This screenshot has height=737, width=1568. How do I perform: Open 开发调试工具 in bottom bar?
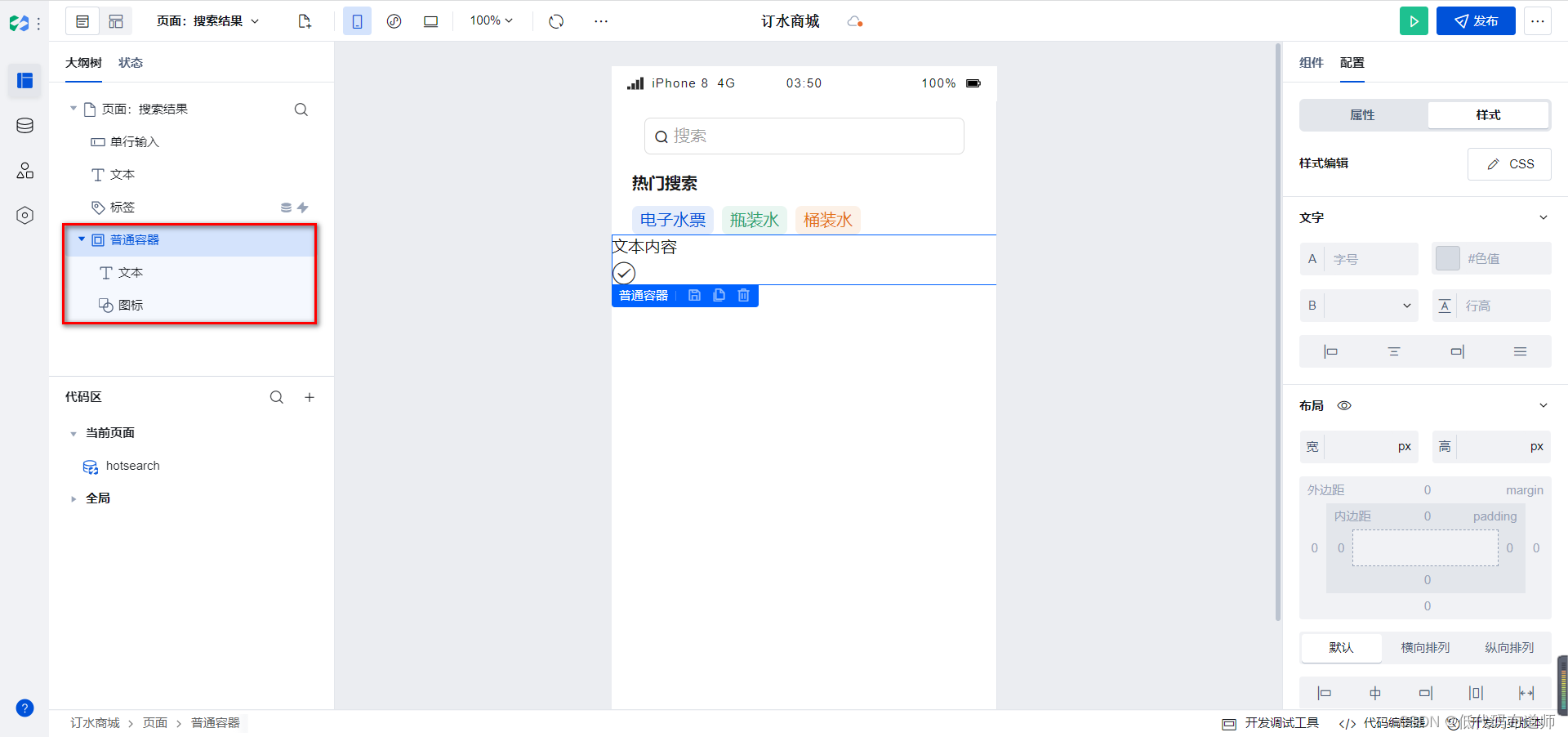pos(1271,723)
